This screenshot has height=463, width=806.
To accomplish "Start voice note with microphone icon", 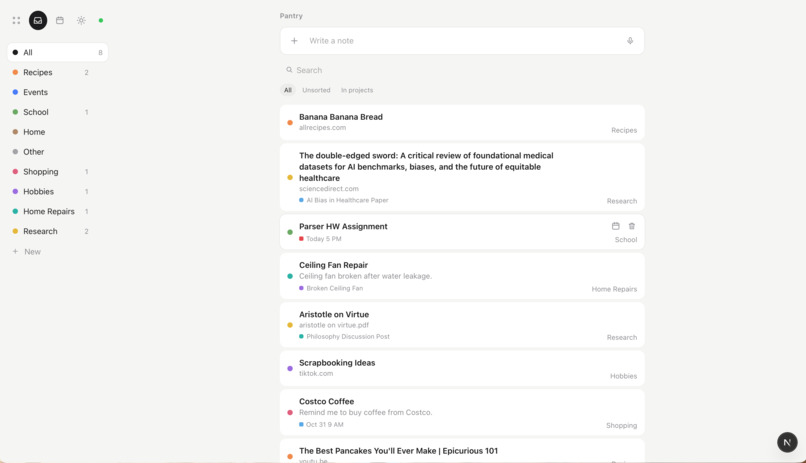I will (x=630, y=41).
